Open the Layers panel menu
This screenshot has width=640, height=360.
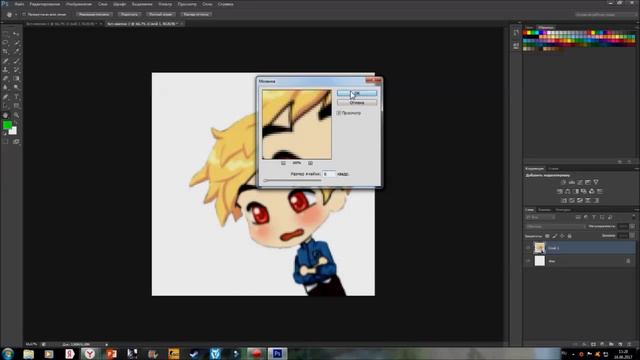pyautogui.click(x=636, y=210)
